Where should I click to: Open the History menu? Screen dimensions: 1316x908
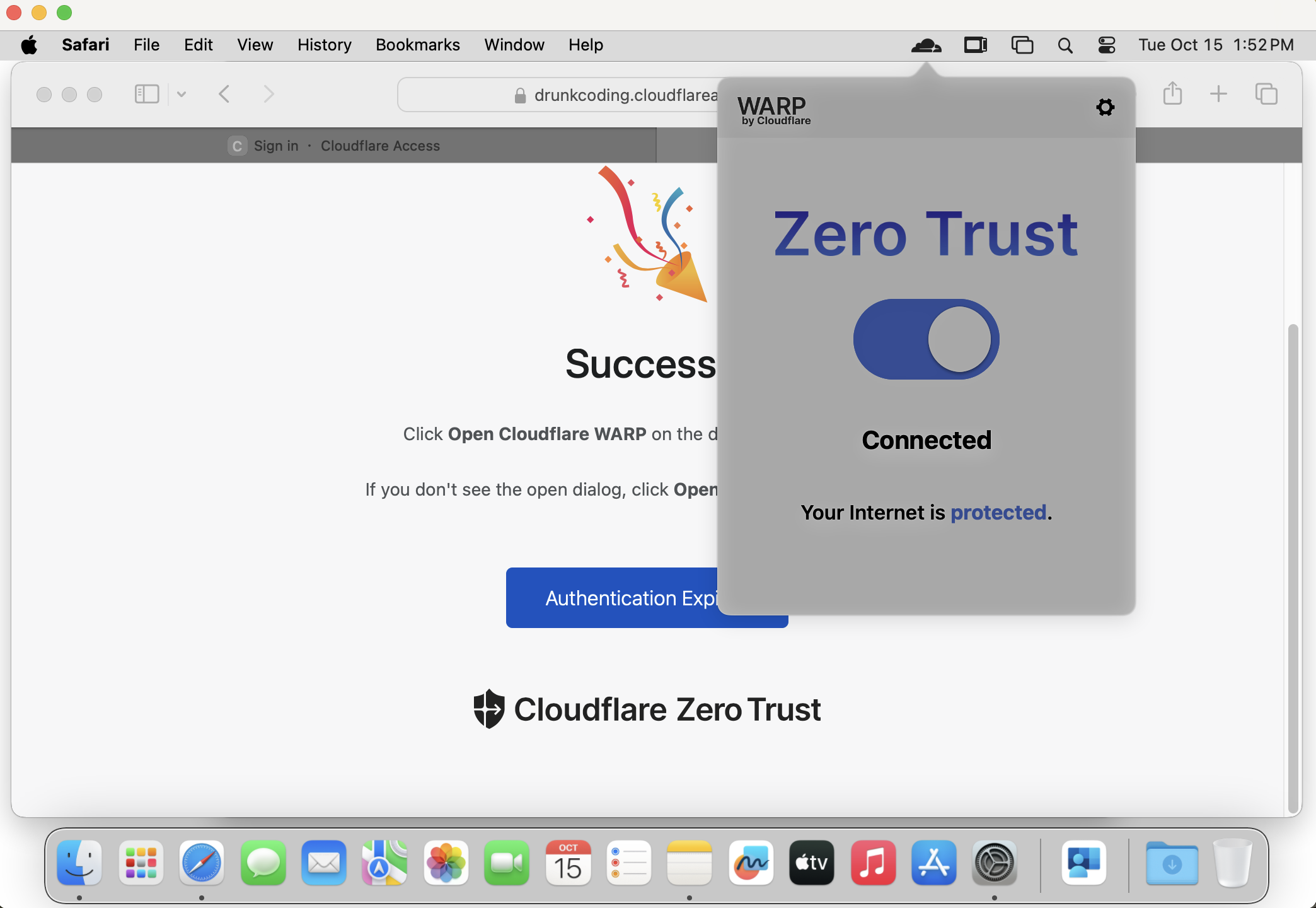point(325,45)
